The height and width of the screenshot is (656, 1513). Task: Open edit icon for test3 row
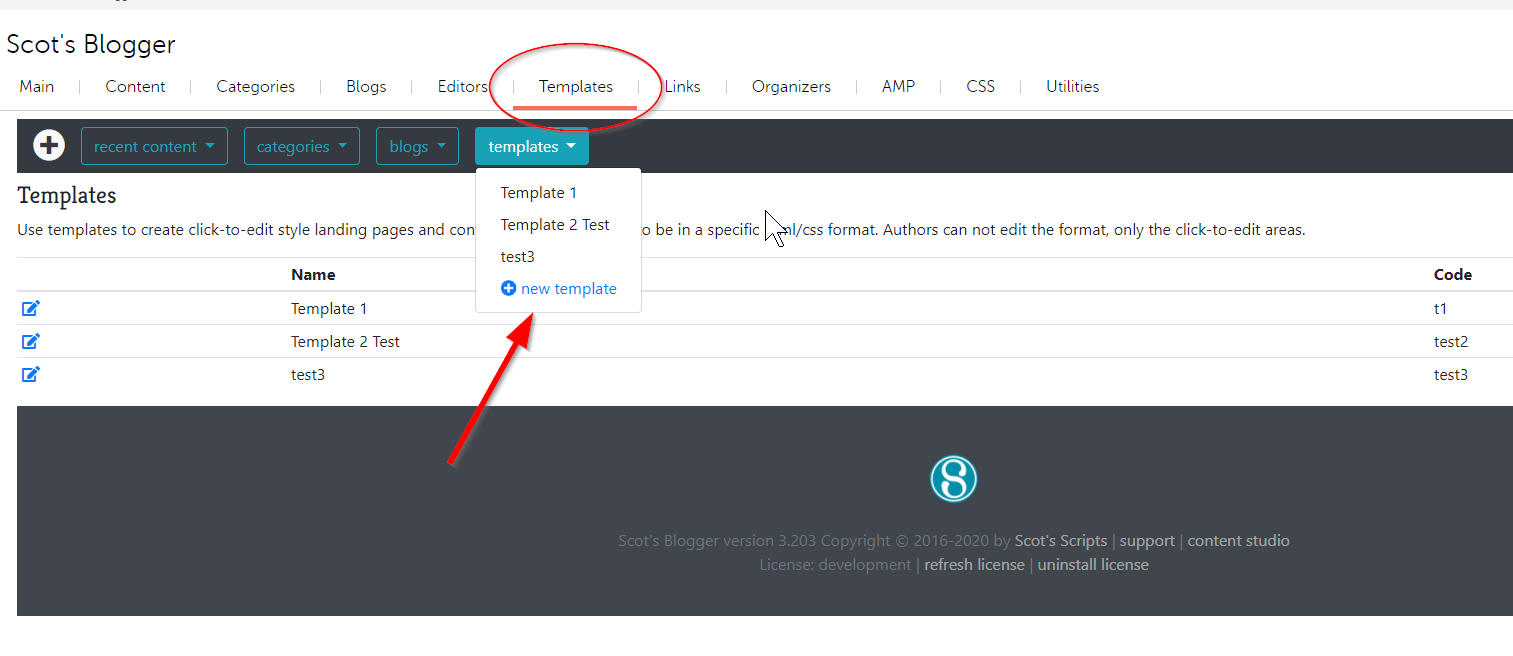point(31,374)
